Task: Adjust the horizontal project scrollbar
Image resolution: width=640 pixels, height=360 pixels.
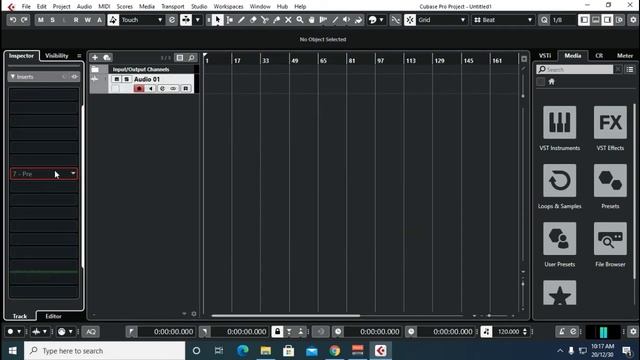Action: coord(286,316)
